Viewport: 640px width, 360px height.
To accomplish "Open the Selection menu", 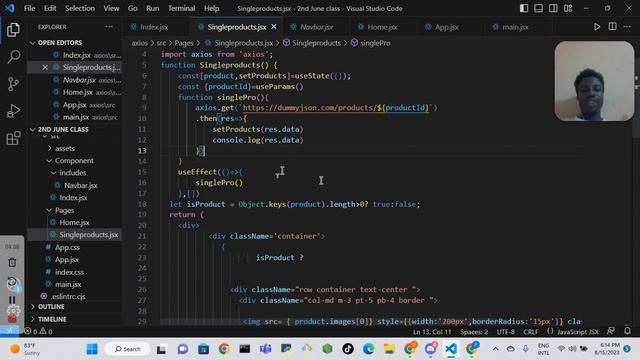I will (x=80, y=8).
